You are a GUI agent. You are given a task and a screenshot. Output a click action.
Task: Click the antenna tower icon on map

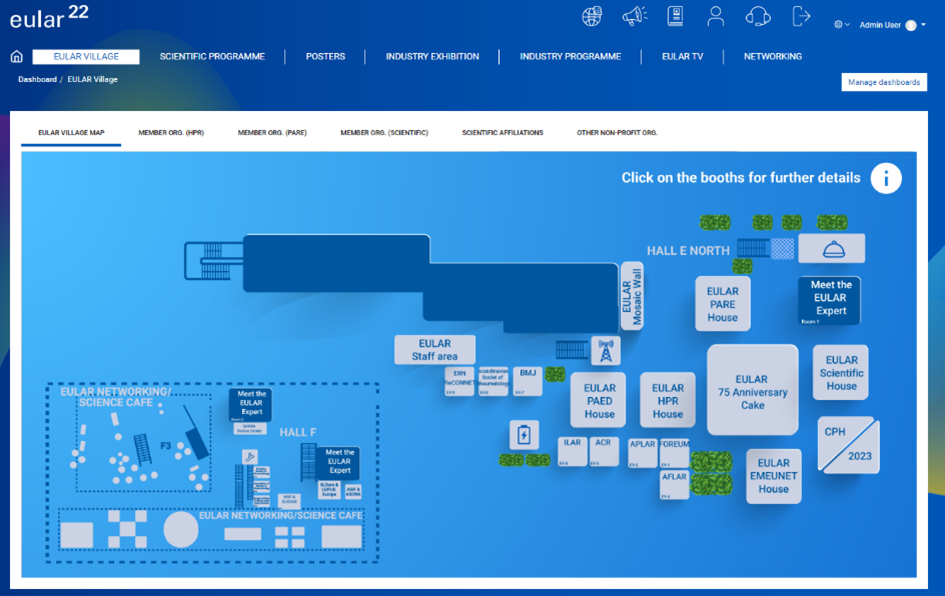coord(604,351)
